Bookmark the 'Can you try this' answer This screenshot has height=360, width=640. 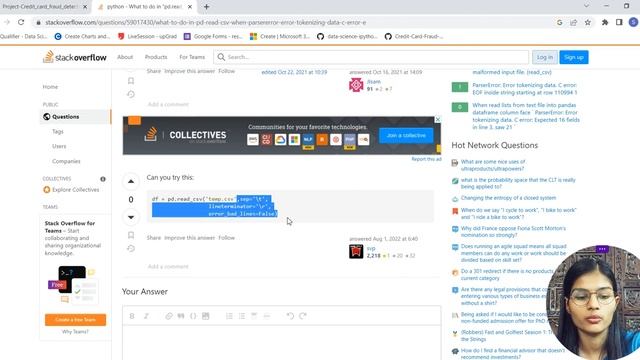131,235
